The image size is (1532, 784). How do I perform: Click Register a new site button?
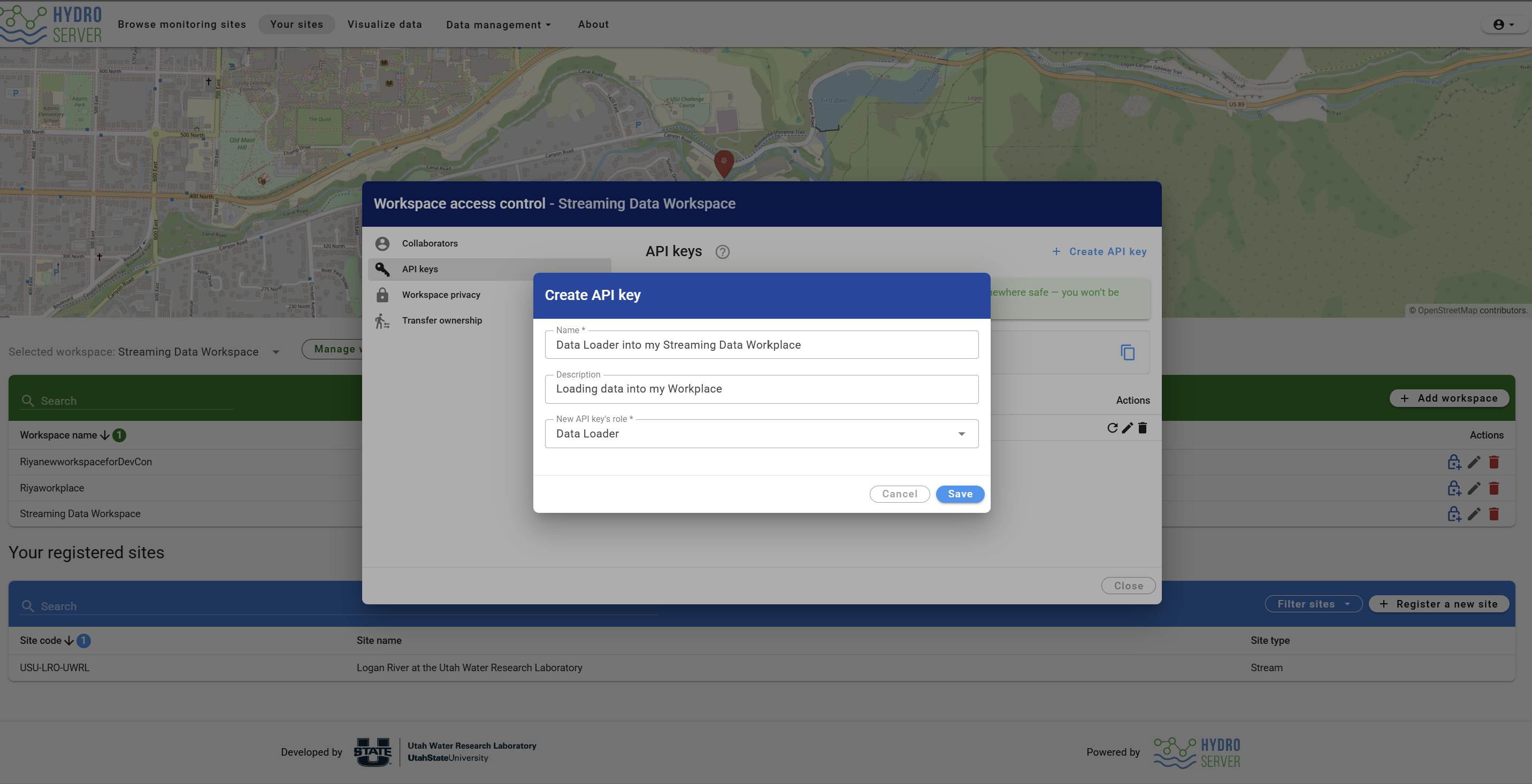coord(1438,604)
